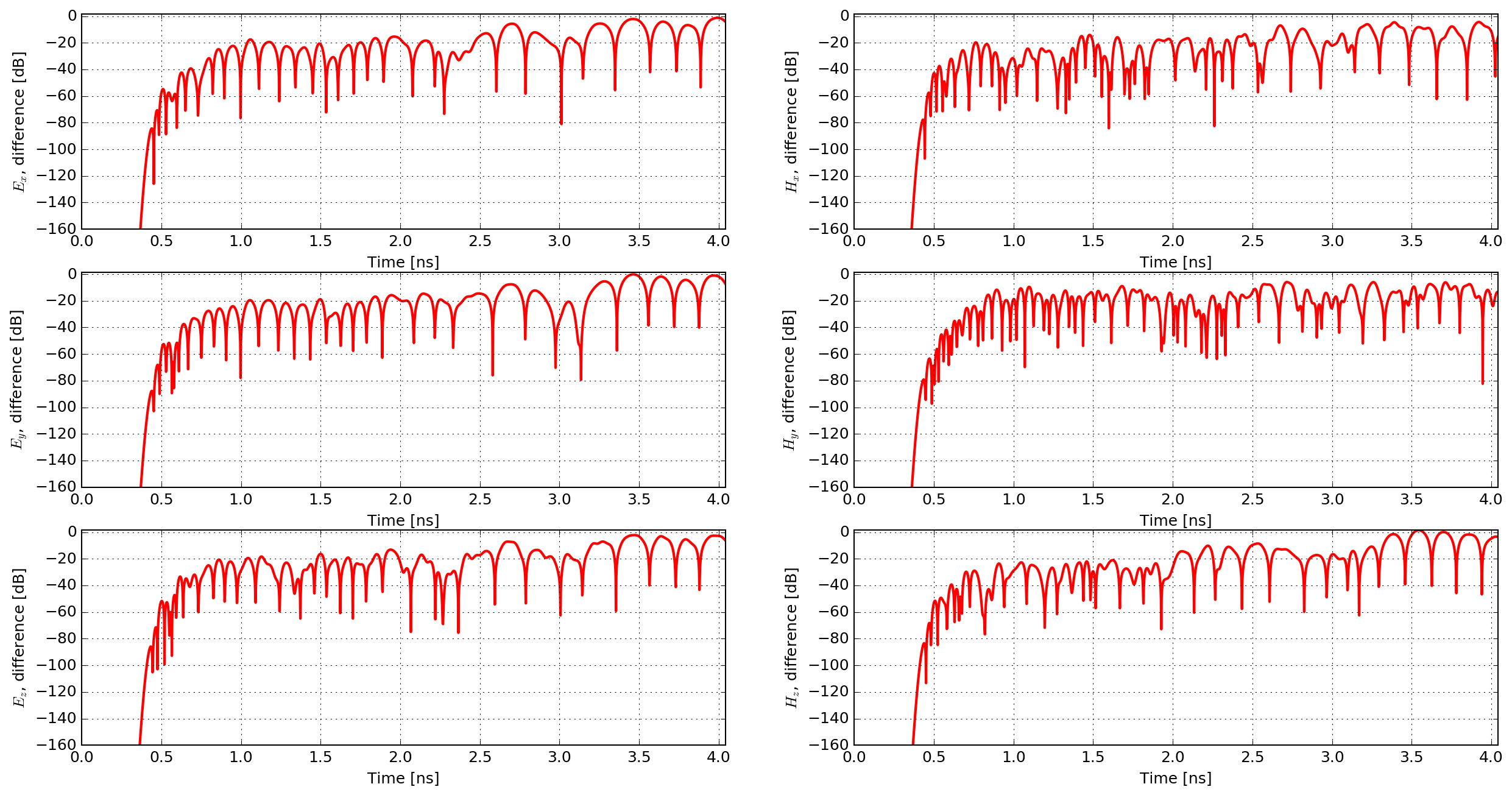Viewport: 1512px width, 795px height.
Task: Click "Time [ns]" label under the Ez plot
Action: [403, 779]
